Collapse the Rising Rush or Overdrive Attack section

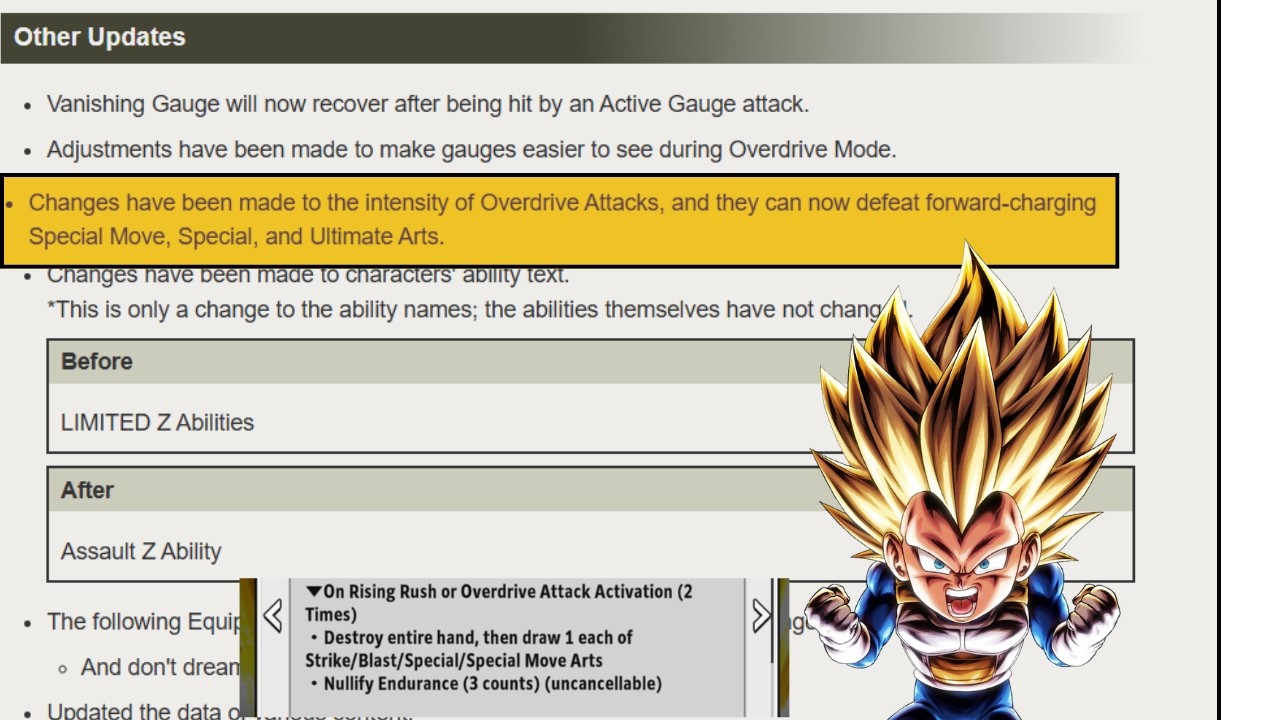tap(314, 592)
